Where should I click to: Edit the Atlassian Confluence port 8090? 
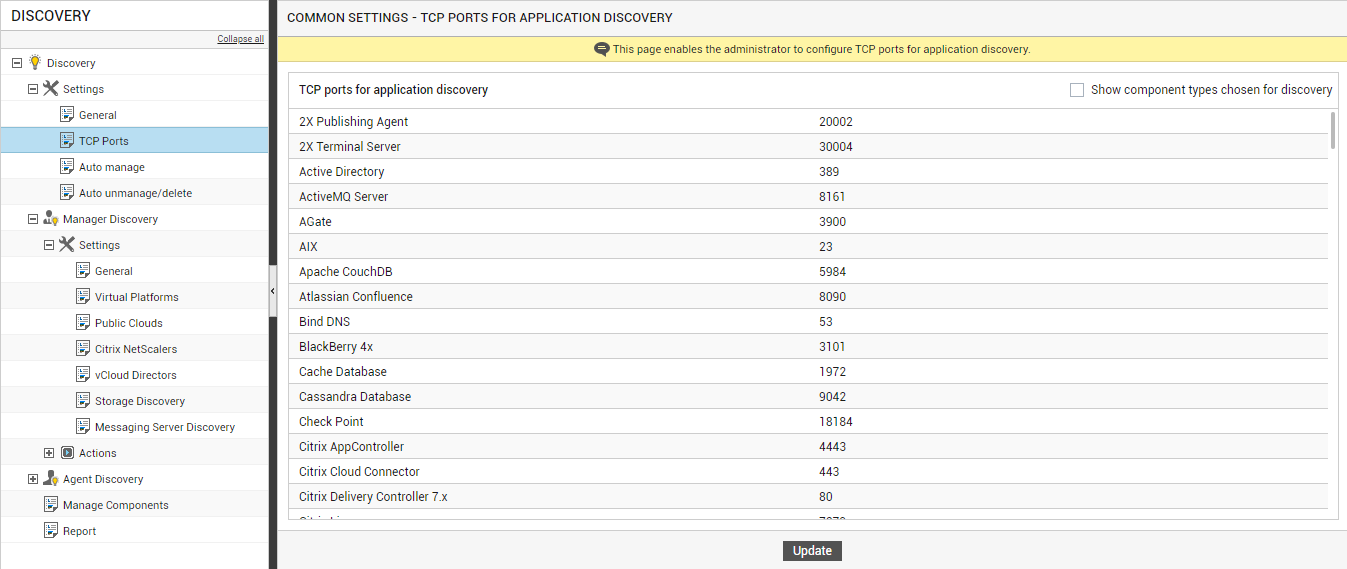(x=833, y=297)
